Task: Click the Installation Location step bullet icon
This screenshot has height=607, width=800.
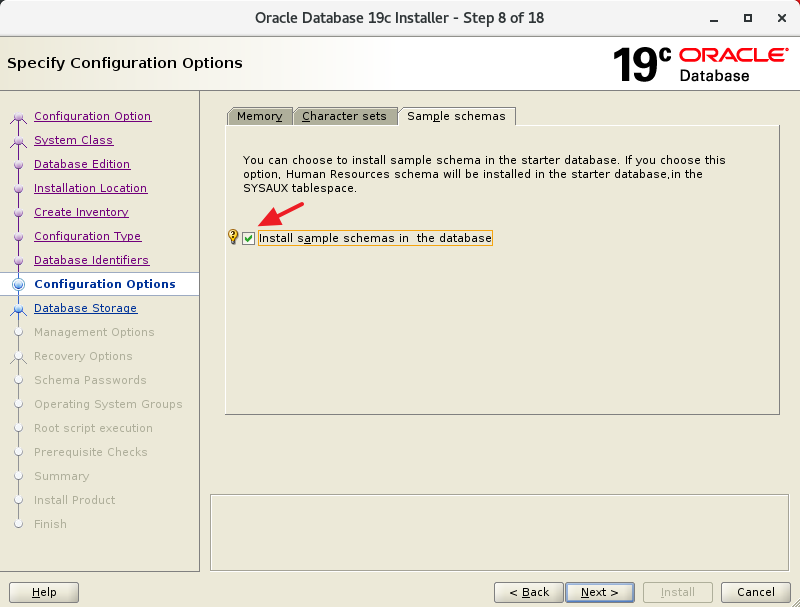Action: point(18,189)
